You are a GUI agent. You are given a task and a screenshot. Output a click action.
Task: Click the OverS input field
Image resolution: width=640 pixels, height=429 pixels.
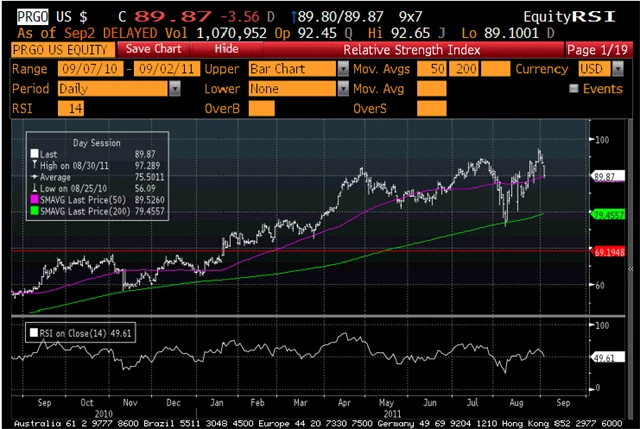tap(431, 109)
